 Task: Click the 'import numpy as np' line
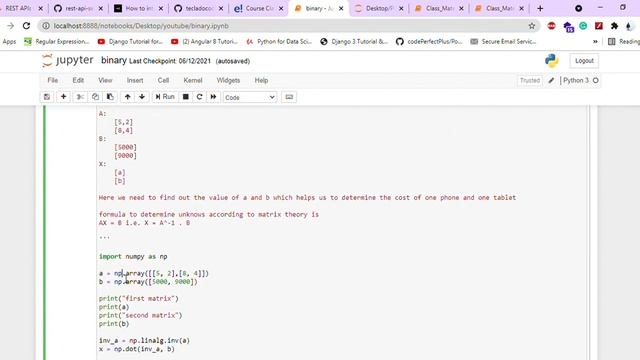tap(133, 256)
